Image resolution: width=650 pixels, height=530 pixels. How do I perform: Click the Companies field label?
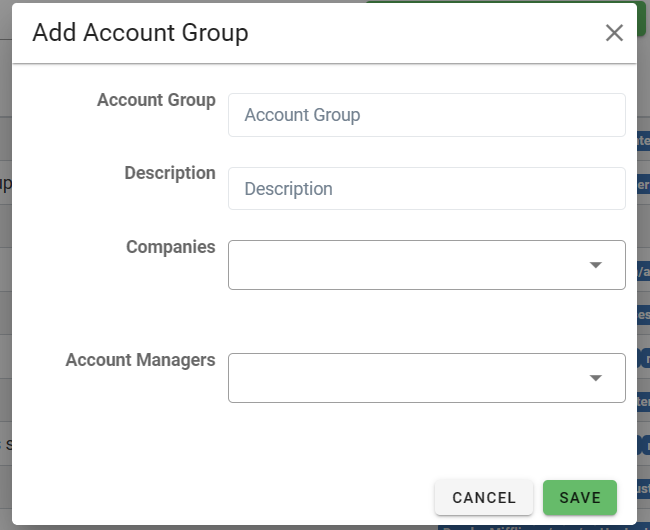[171, 246]
